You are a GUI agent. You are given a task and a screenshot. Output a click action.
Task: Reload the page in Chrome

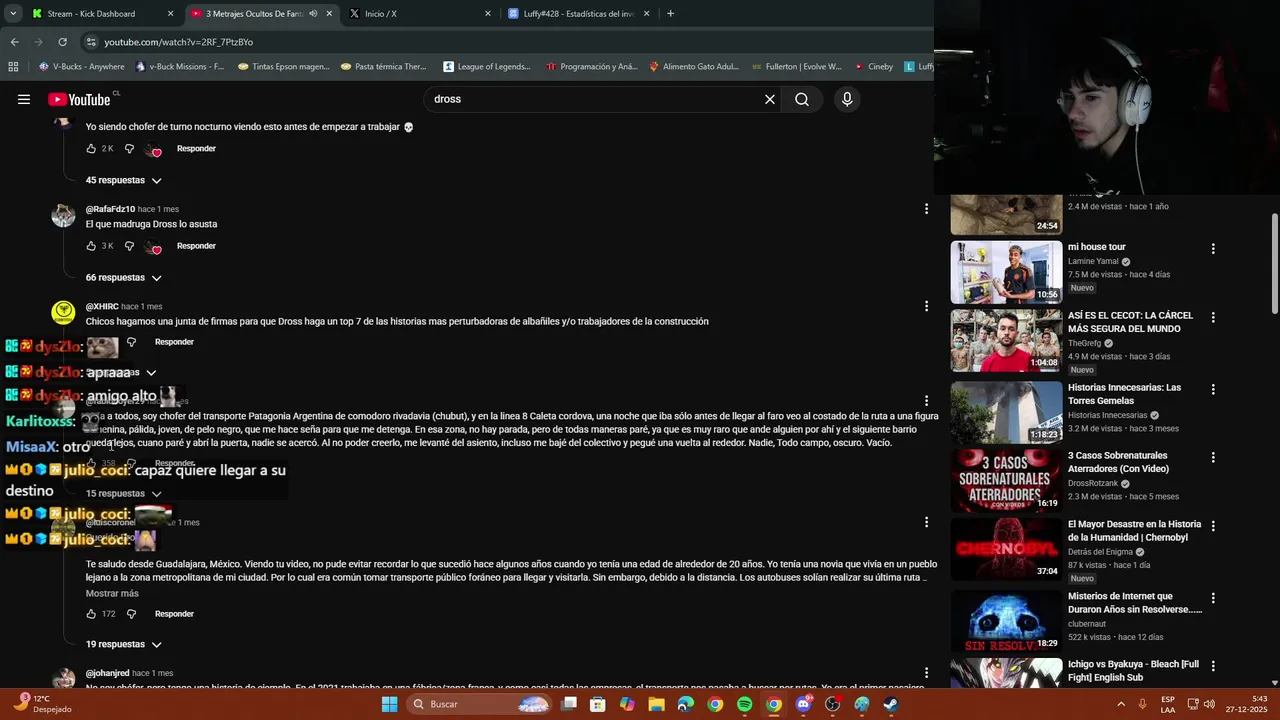(x=62, y=42)
